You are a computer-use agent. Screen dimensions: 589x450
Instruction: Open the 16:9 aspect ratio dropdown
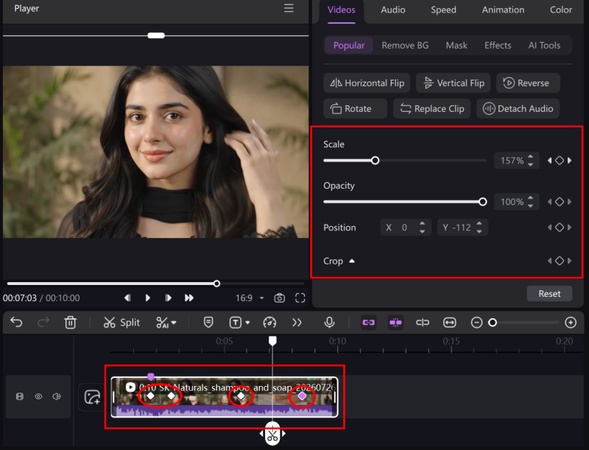pos(249,298)
